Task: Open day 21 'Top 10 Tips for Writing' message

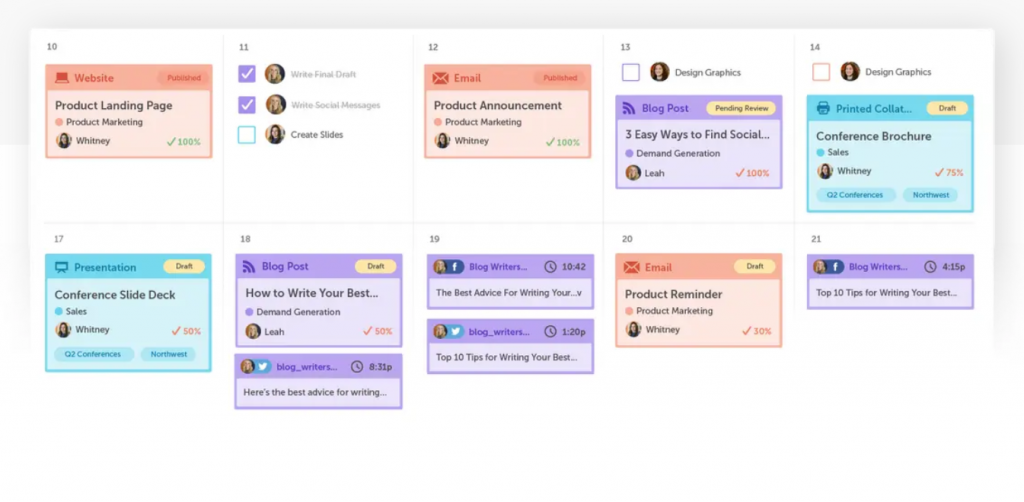Action: [x=886, y=292]
